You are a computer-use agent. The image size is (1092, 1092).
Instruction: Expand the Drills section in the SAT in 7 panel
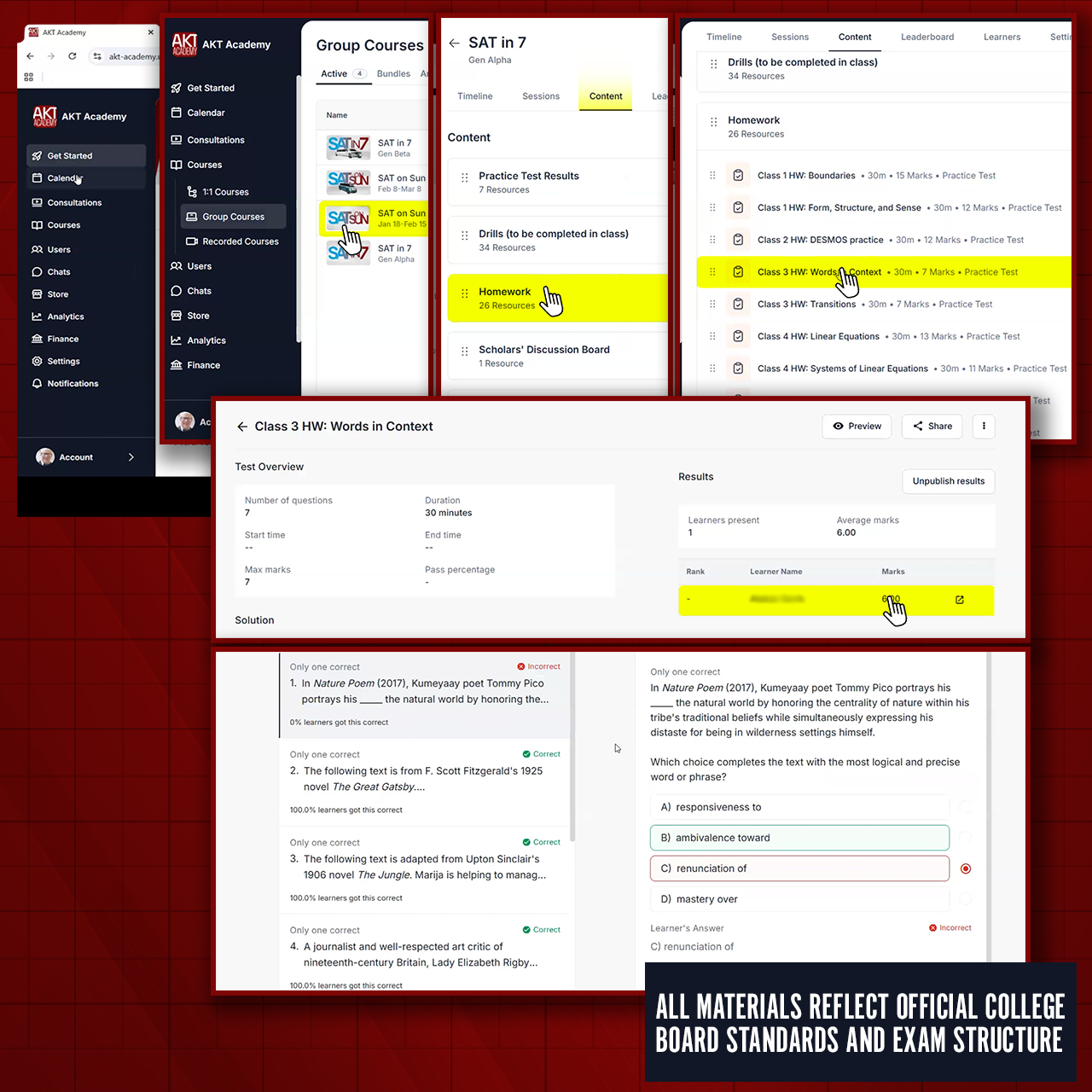[x=558, y=240]
